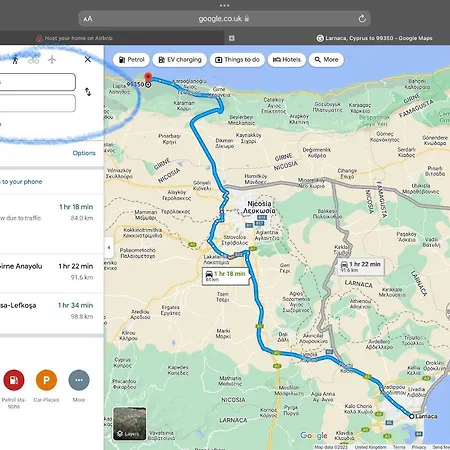The height and width of the screenshot is (450, 450).
Task: Reload page in Safari address bar
Action: (362, 19)
